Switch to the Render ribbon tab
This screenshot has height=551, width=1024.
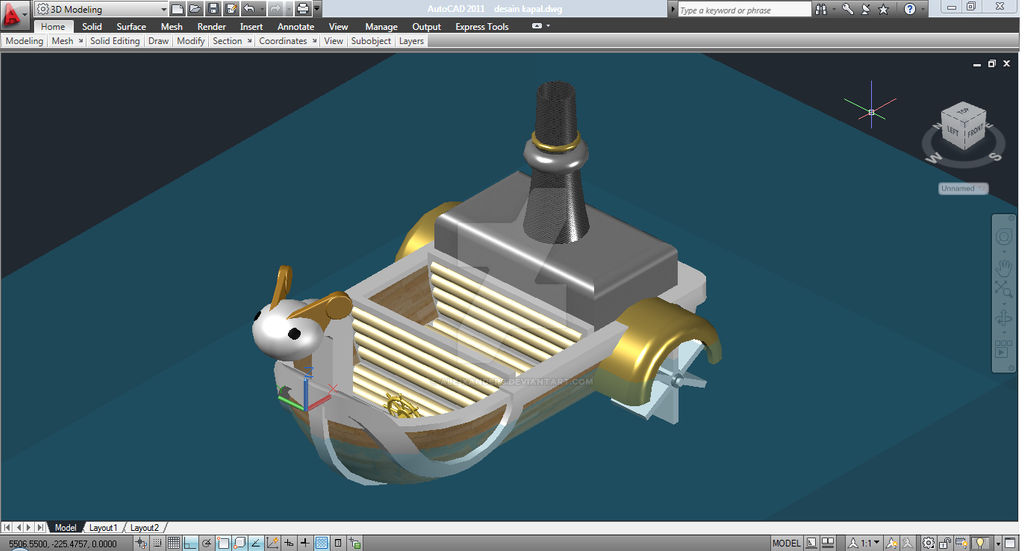pos(211,27)
